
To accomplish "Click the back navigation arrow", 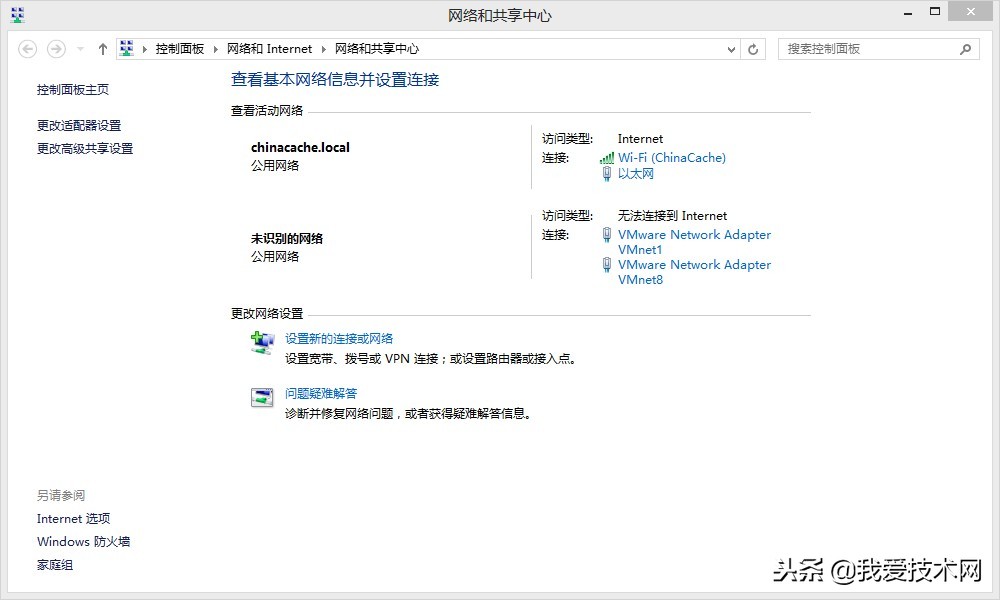I will (30, 48).
